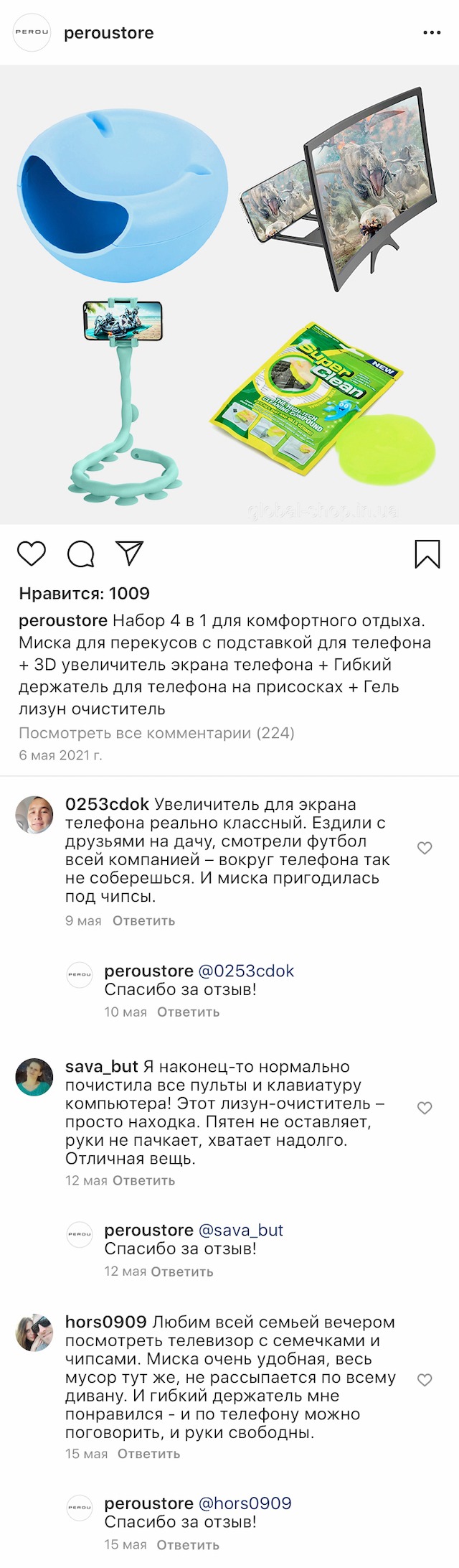Click the peroustore username in the header
The image size is (459, 1568).
coord(109,33)
